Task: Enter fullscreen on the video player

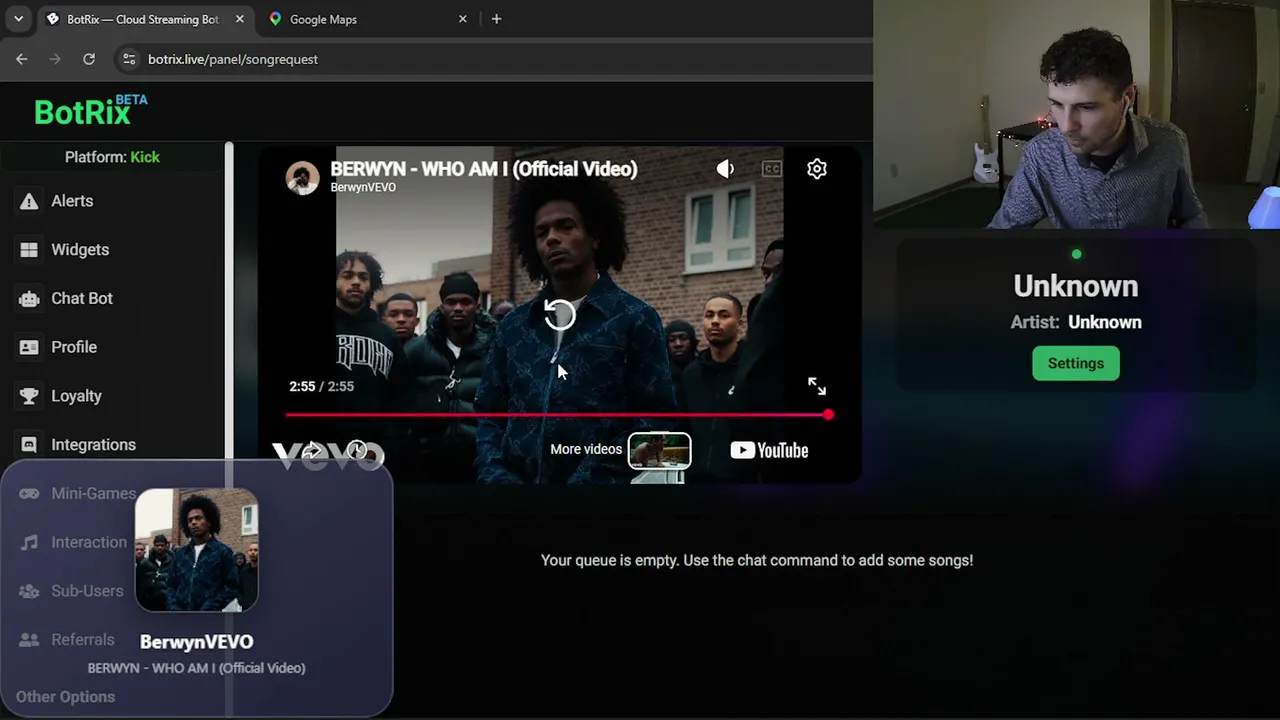Action: [x=817, y=386]
